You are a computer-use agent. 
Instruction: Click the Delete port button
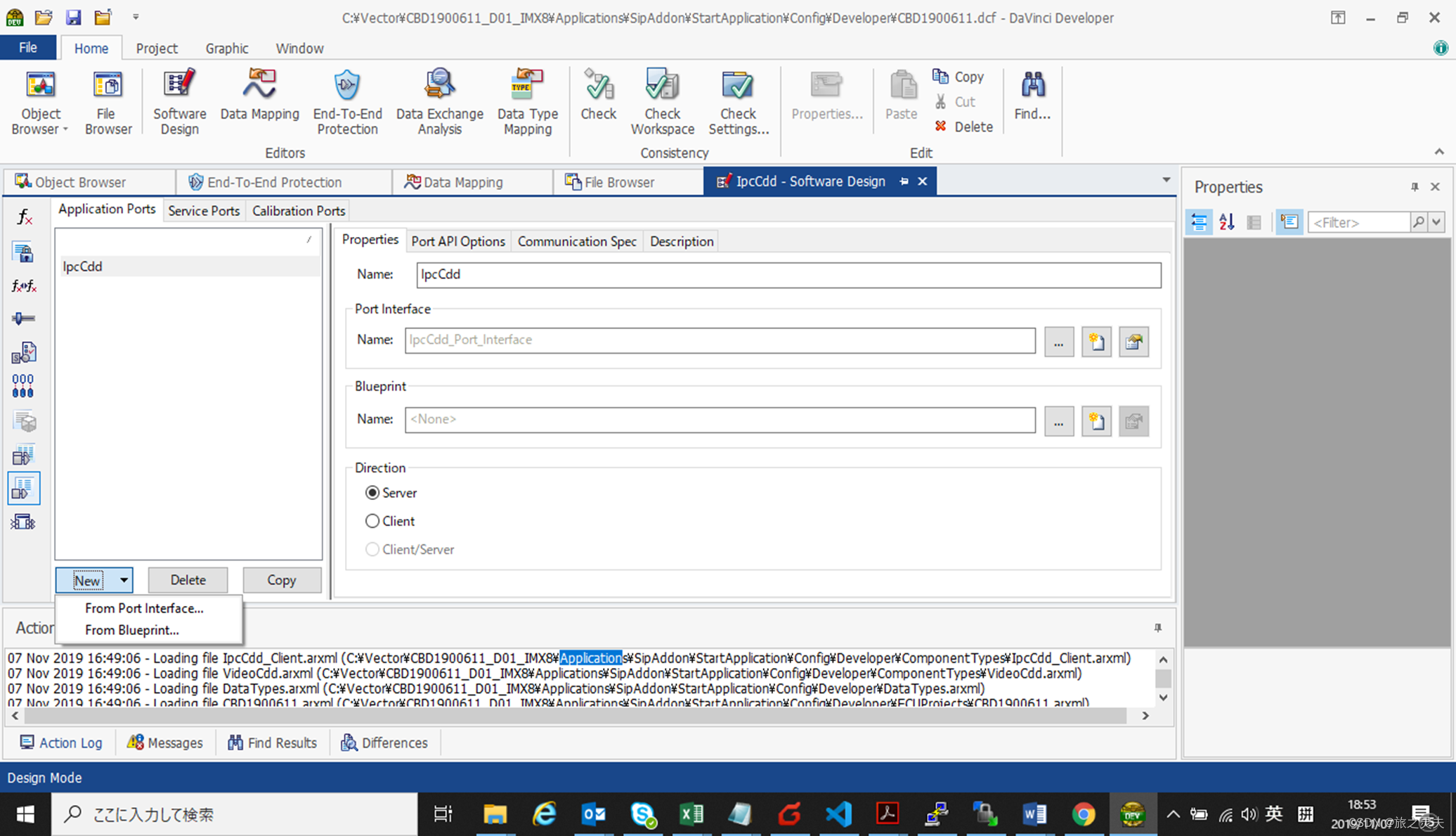tap(188, 580)
